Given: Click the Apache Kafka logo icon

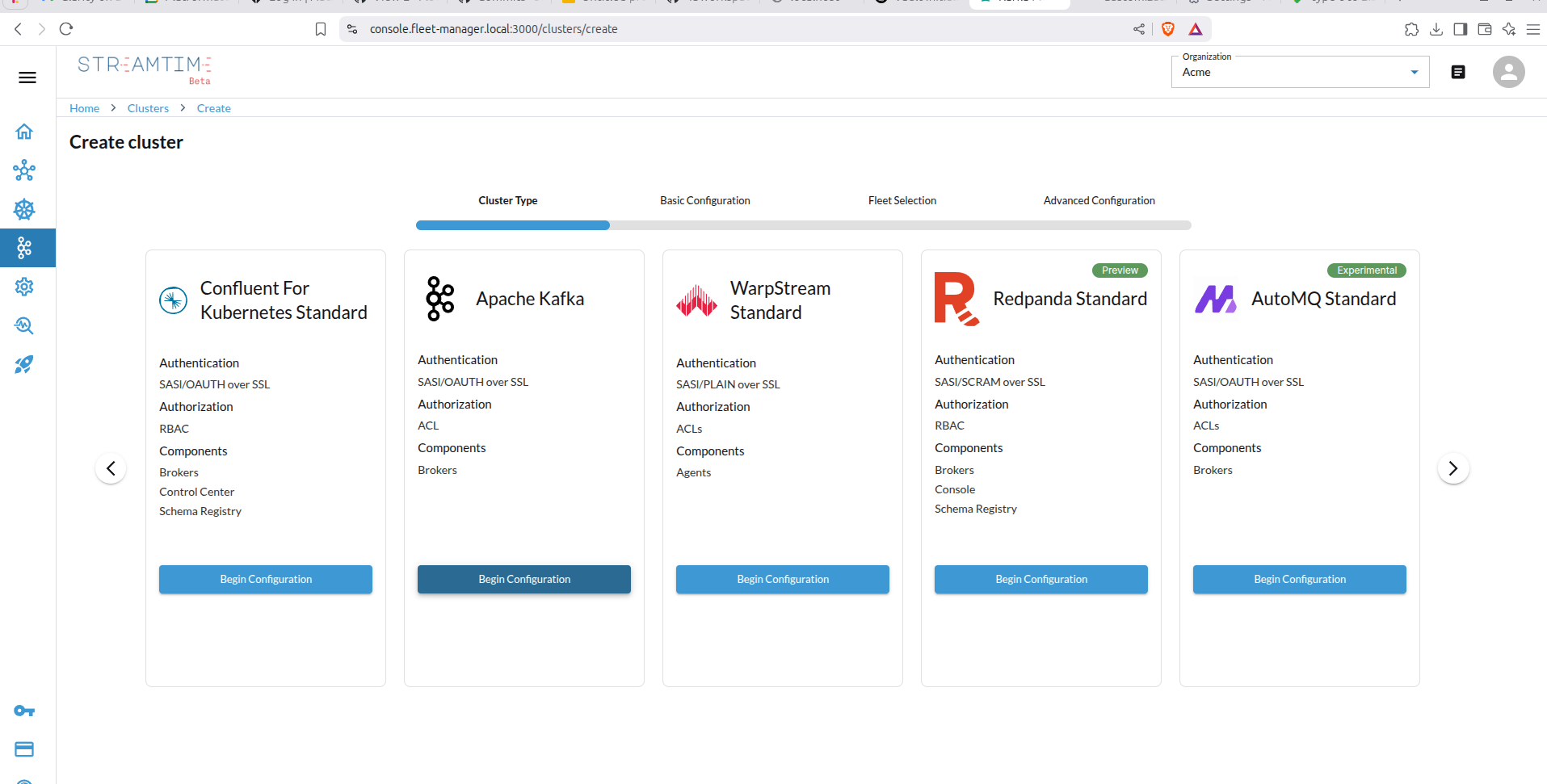Looking at the screenshot, I should (440, 299).
